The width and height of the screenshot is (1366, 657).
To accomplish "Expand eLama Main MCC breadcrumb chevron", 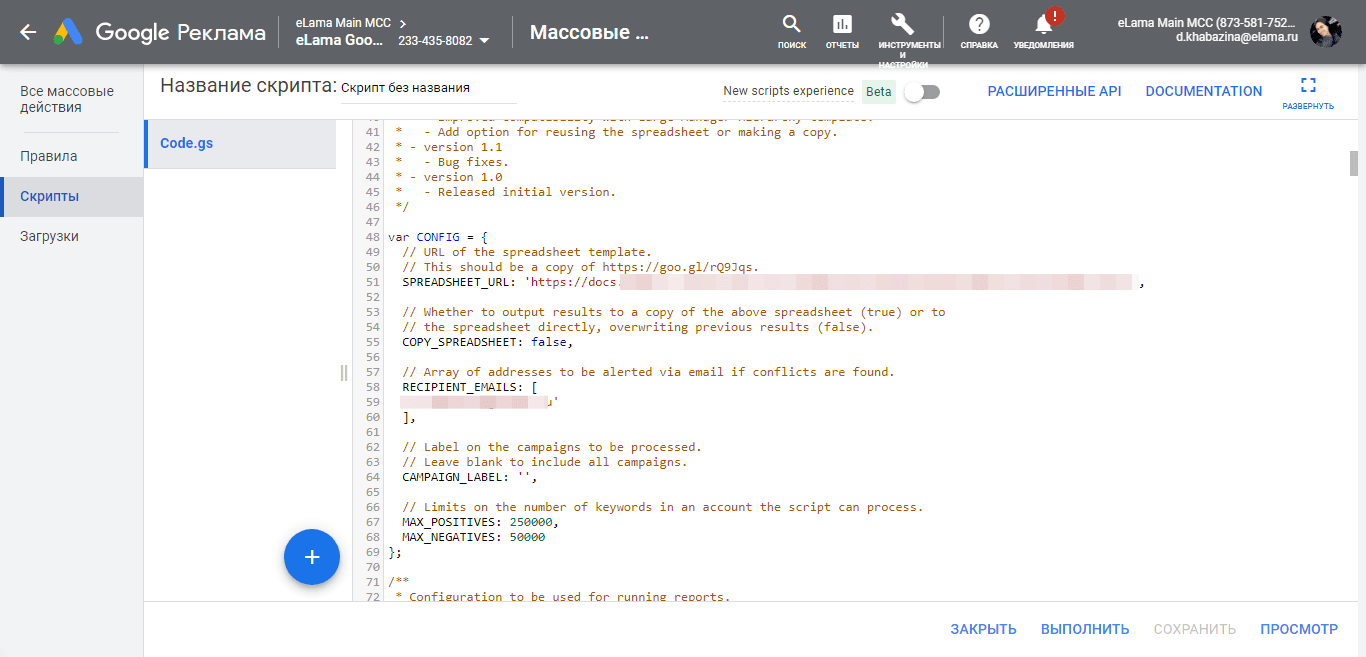I will coord(402,22).
